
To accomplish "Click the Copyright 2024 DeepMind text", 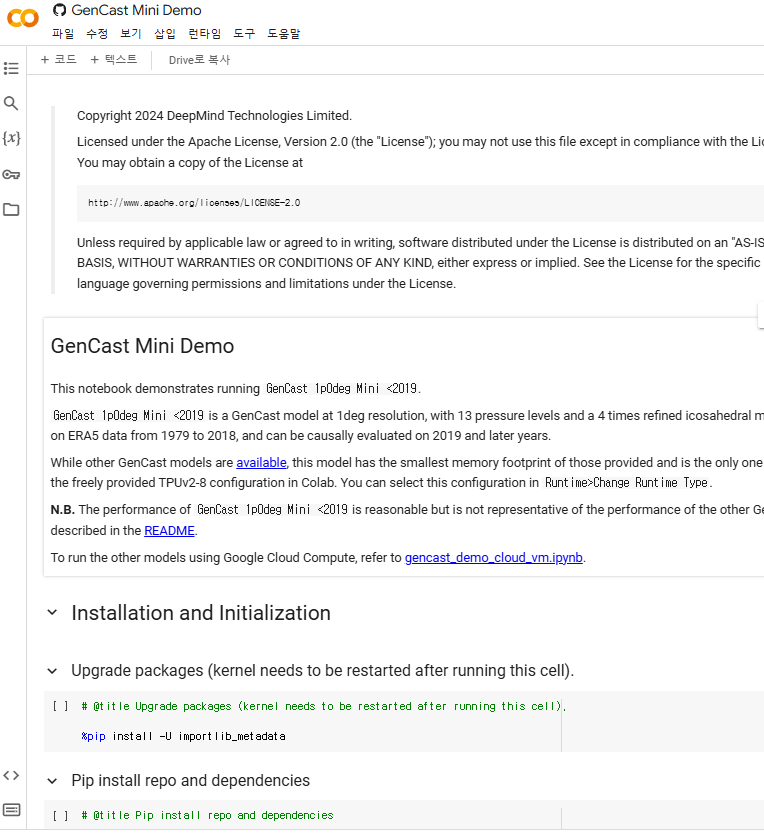I will [x=214, y=116].
